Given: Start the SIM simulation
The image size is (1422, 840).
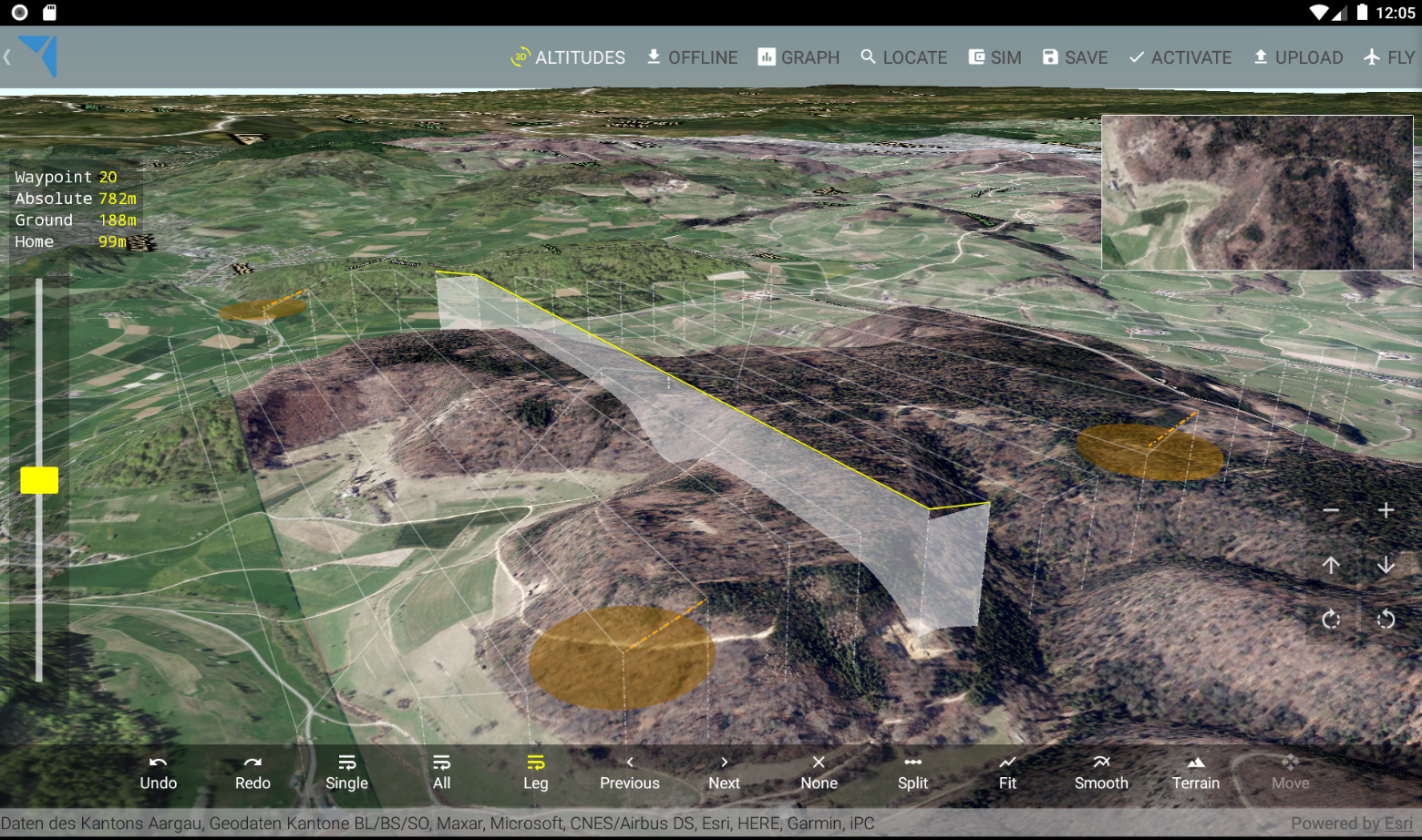Looking at the screenshot, I should click(x=994, y=57).
